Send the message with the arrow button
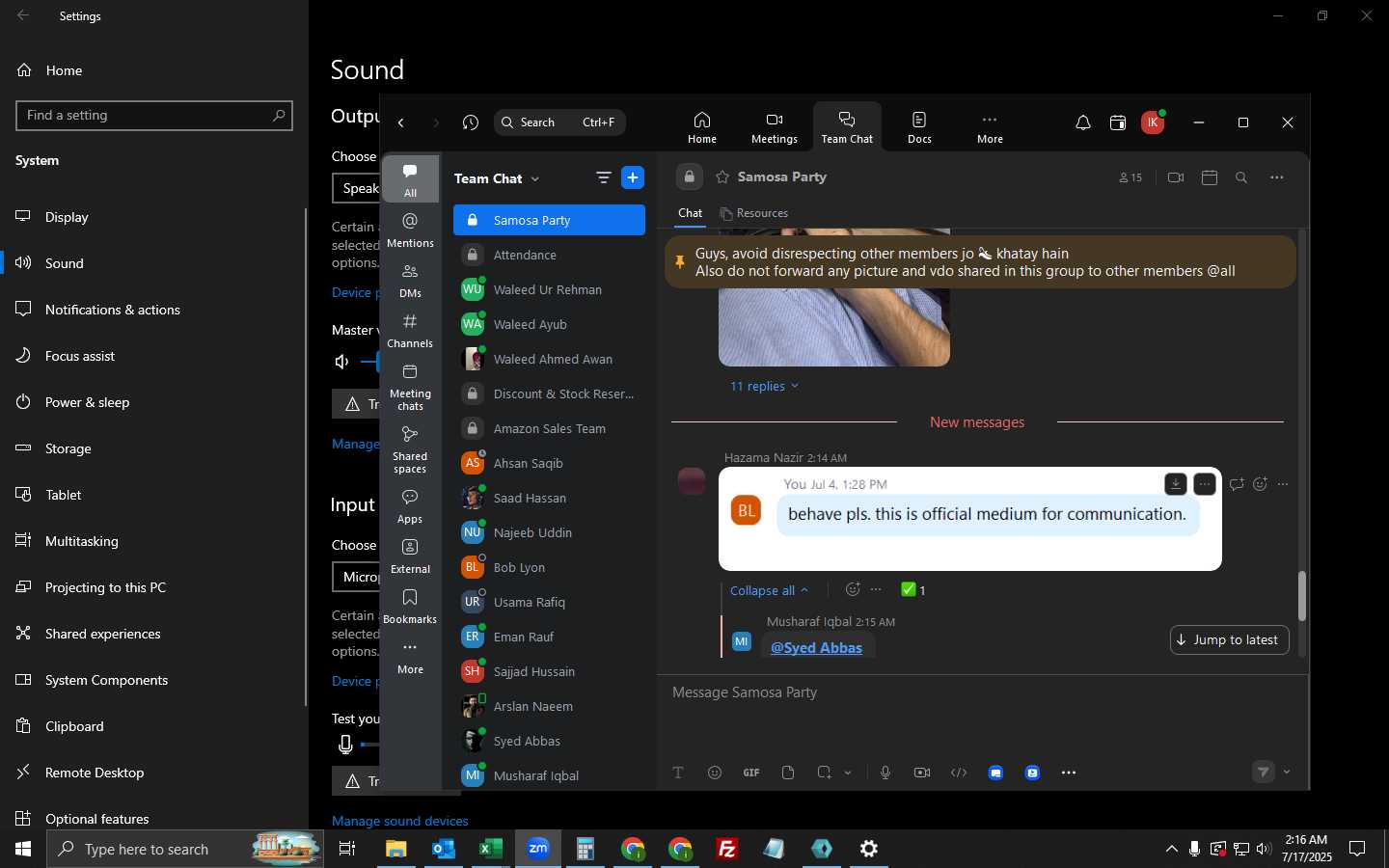This screenshot has width=1389, height=868. point(1264,772)
